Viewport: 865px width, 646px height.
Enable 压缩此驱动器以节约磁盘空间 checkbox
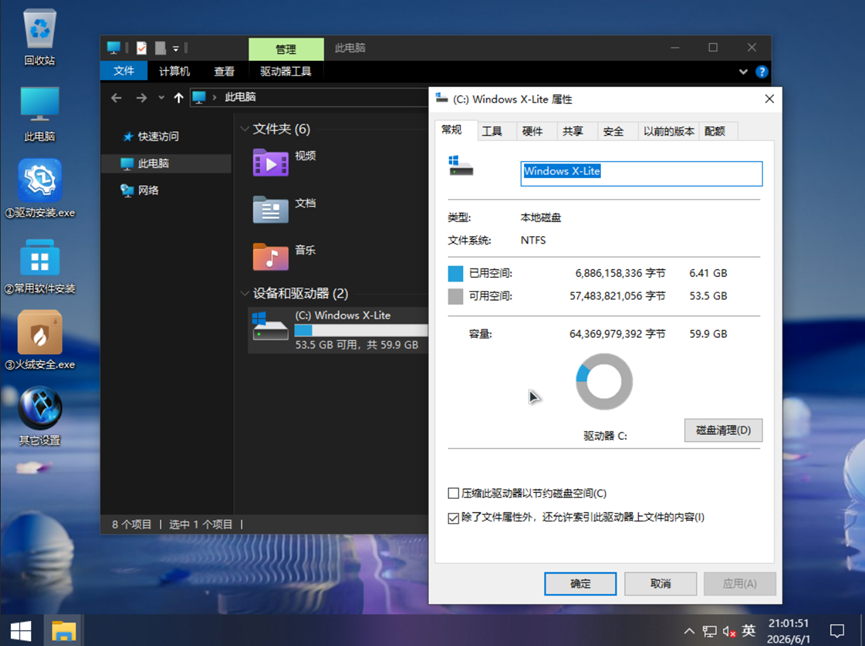[453, 493]
